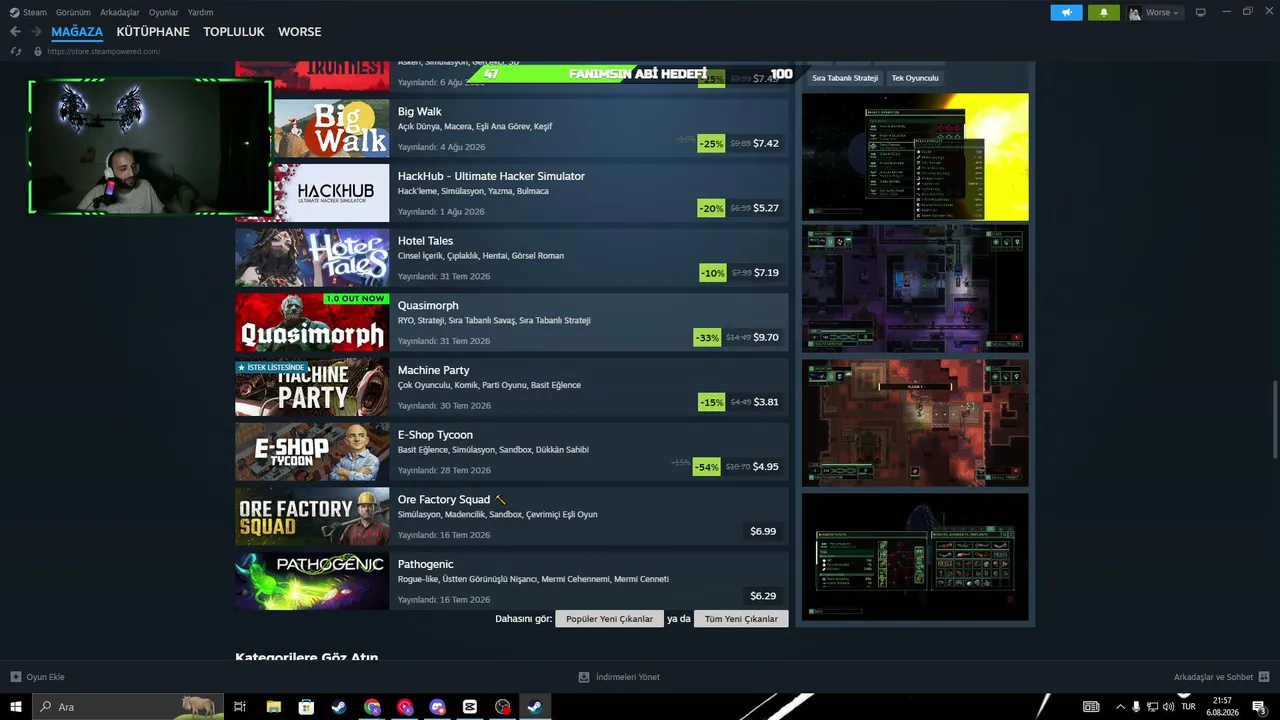Image resolution: width=1280 pixels, height=720 pixels.
Task: Click the E-Shop Tycoon -54% discount badge
Action: 708,467
